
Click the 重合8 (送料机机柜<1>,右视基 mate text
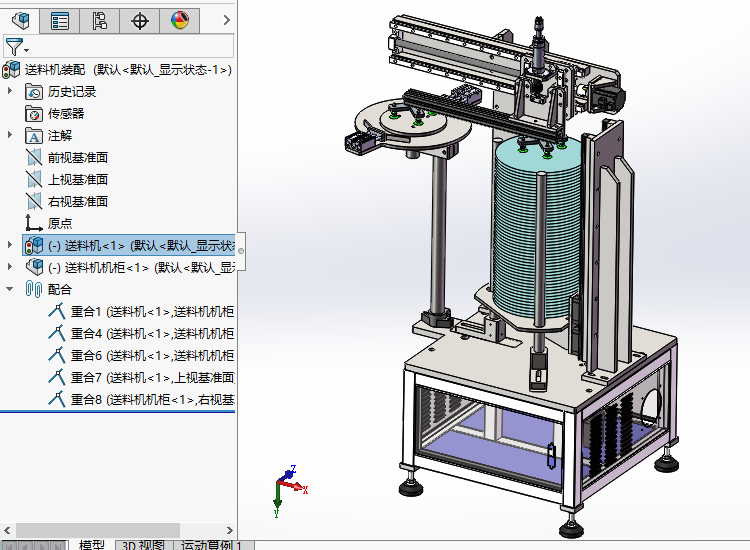point(153,399)
